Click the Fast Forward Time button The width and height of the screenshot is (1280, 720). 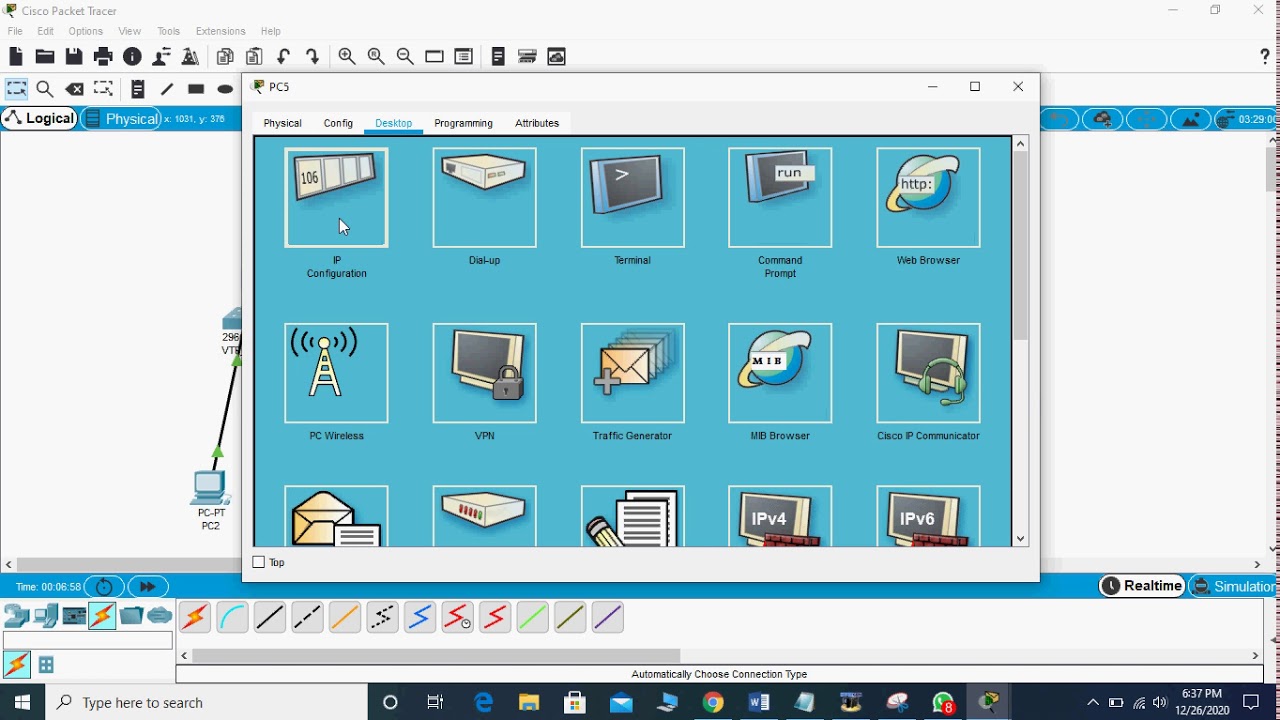click(147, 586)
